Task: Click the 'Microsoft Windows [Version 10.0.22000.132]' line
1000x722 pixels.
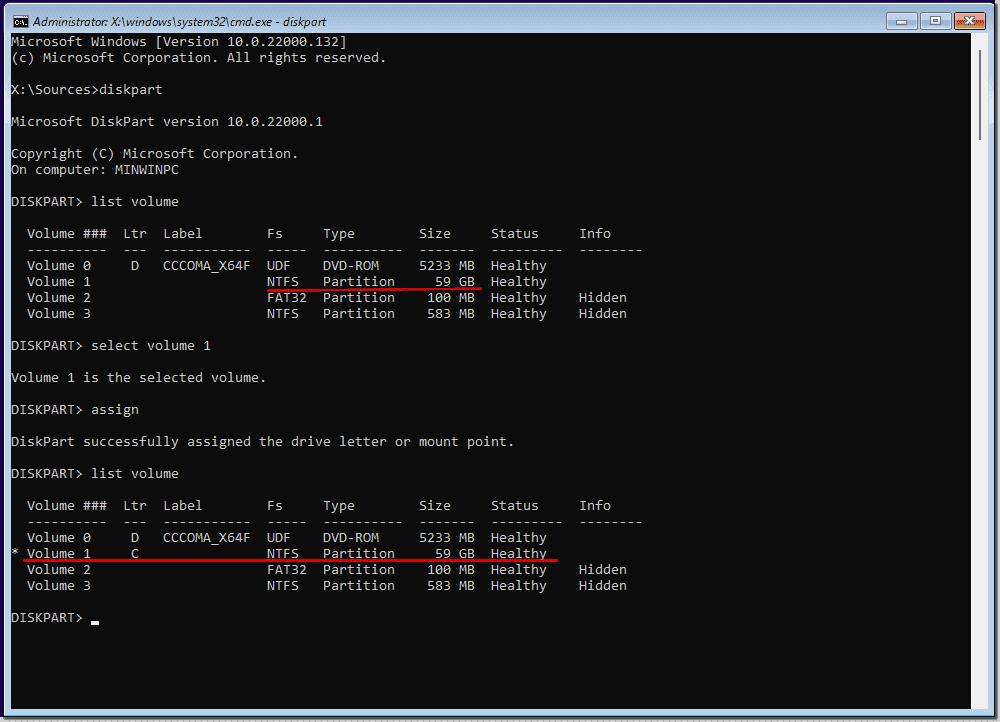Action: [179, 41]
